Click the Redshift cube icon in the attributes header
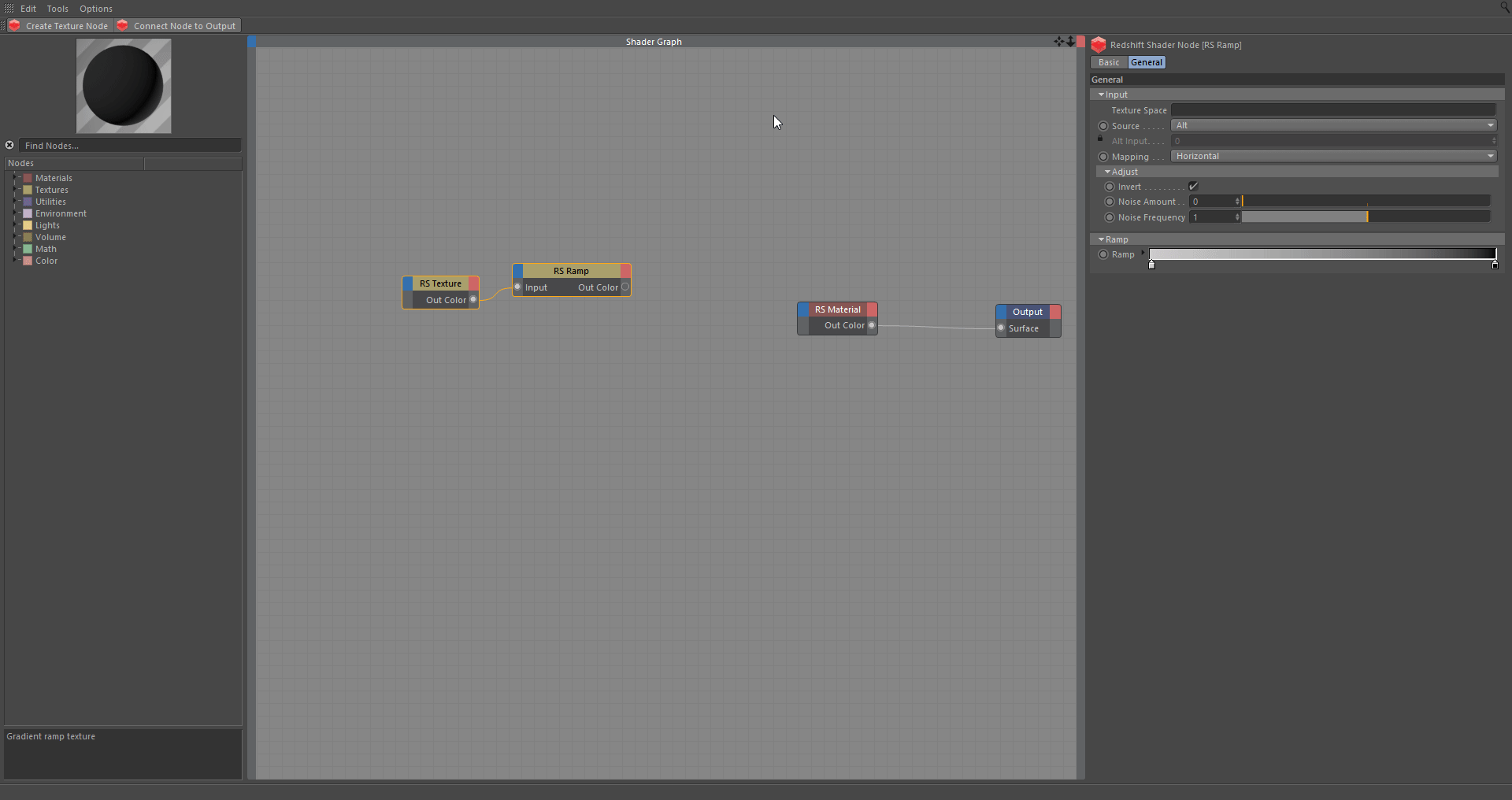1512x800 pixels. (x=1099, y=45)
